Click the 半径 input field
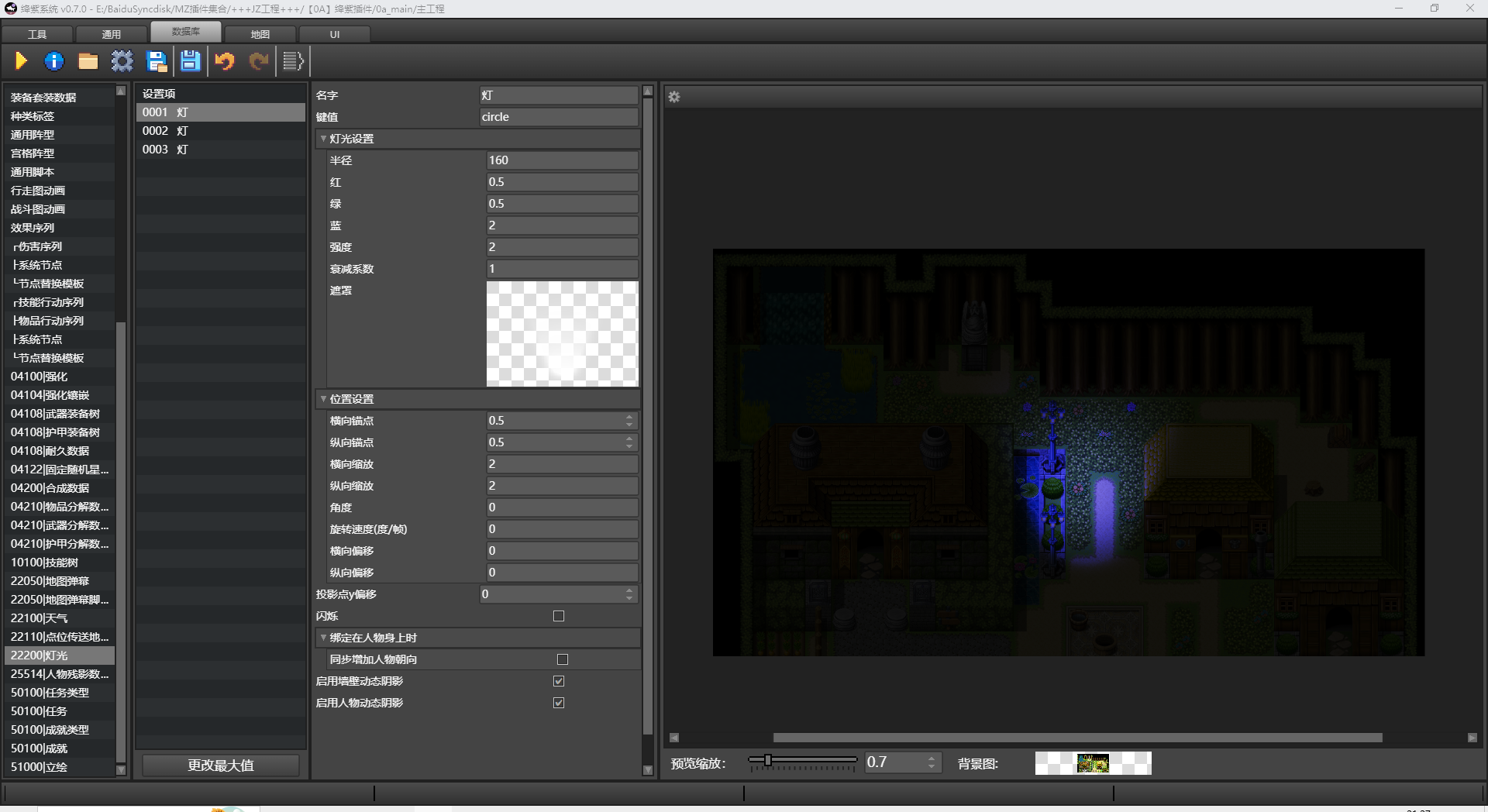 [x=563, y=160]
